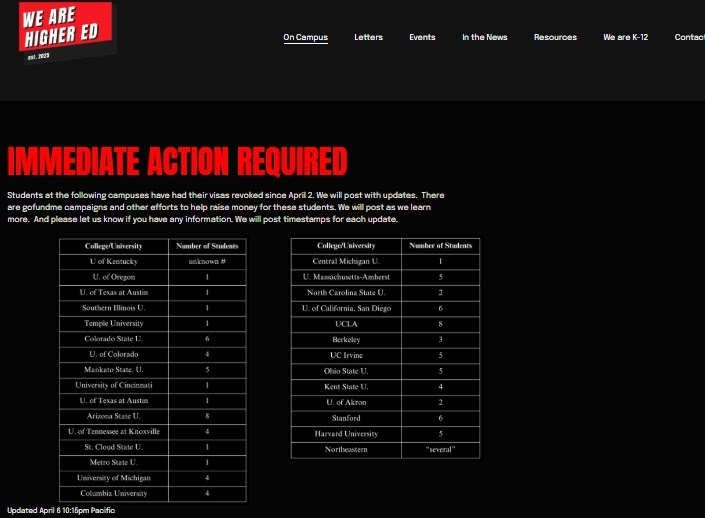Viewport: 705px width, 518px height.
Task: Click U. of Tennessee at Knoxville
Action: pos(114,432)
